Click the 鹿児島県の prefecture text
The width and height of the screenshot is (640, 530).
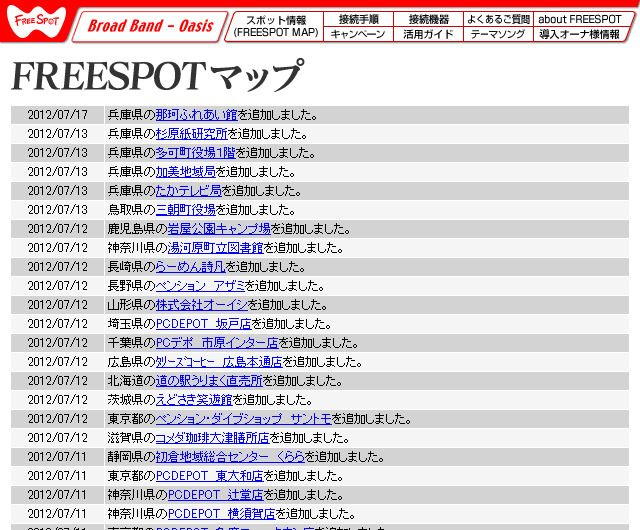pos(138,229)
